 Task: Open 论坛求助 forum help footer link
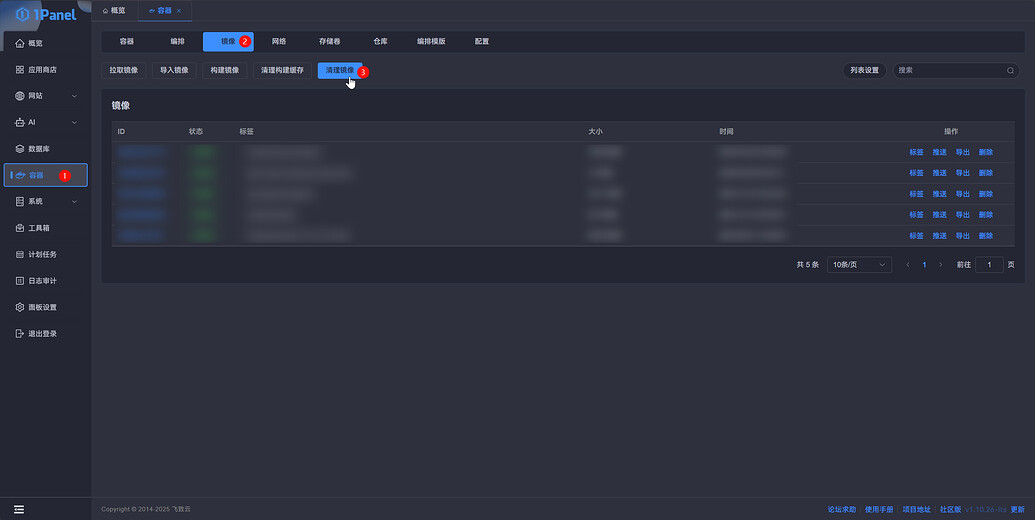coord(842,509)
